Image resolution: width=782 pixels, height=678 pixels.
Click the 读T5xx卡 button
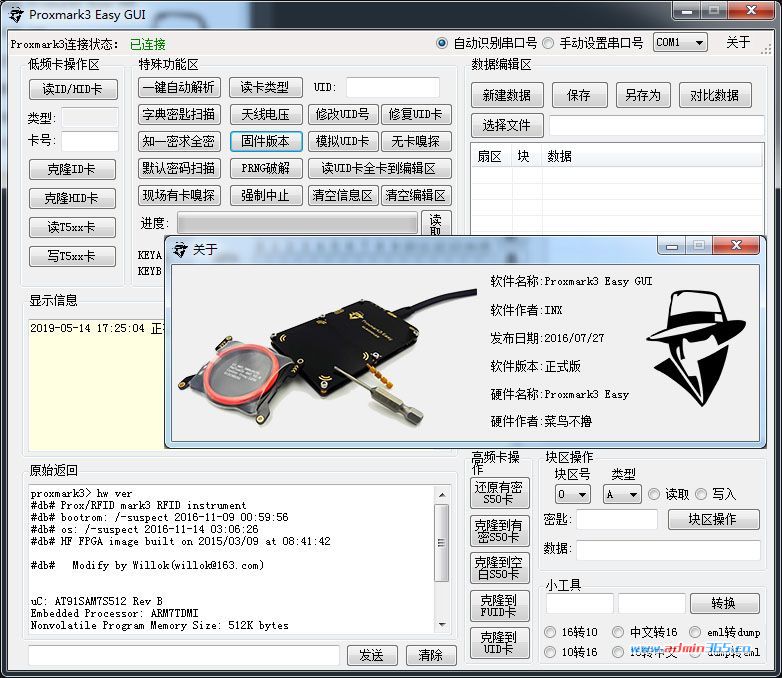coord(72,227)
